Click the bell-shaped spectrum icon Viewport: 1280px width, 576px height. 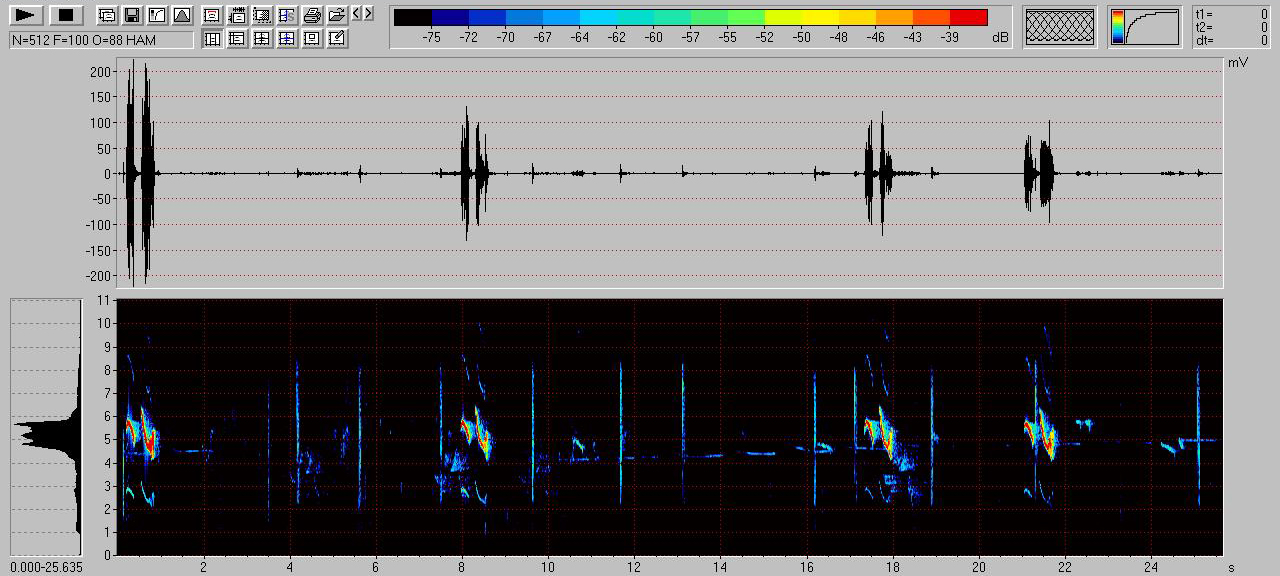coord(181,15)
